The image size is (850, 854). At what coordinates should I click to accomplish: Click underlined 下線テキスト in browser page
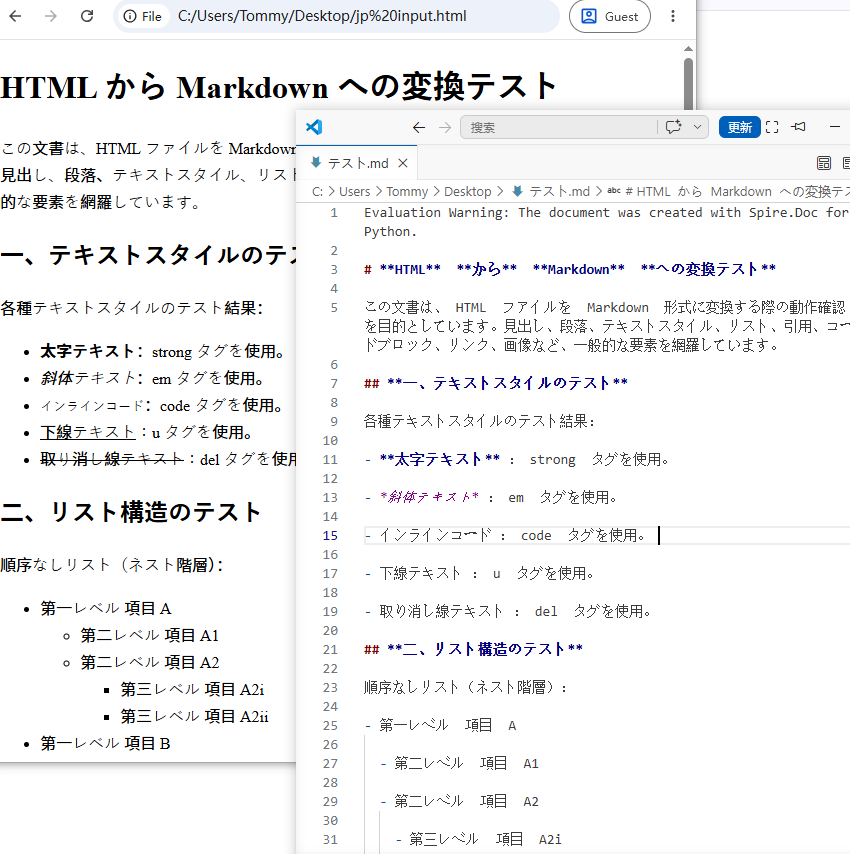[x=87, y=432]
